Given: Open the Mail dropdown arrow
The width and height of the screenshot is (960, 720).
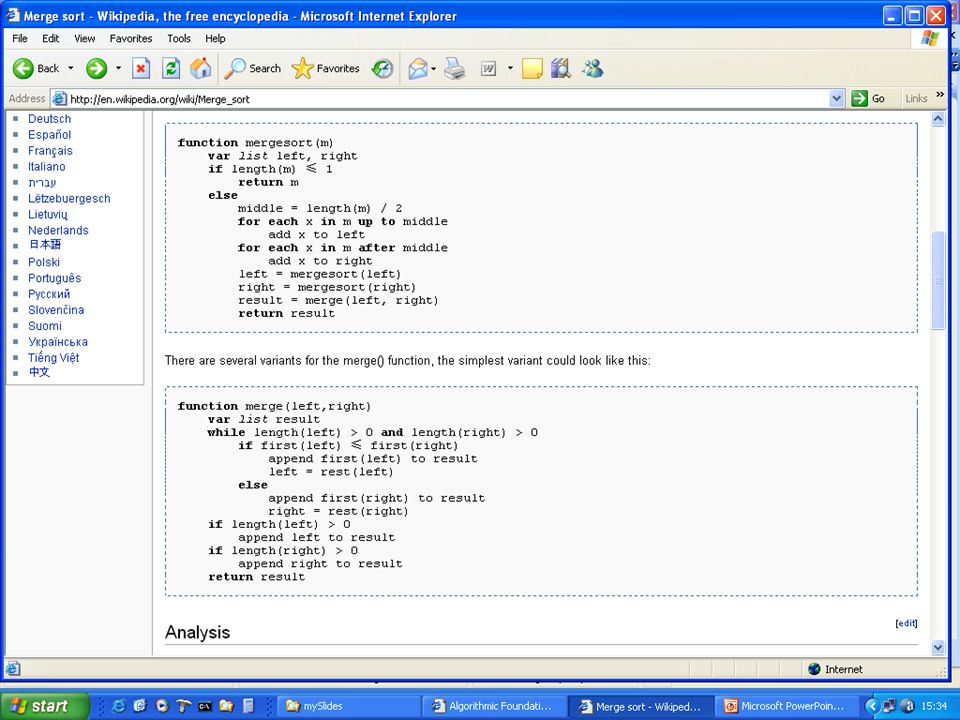Looking at the screenshot, I should coord(433,68).
